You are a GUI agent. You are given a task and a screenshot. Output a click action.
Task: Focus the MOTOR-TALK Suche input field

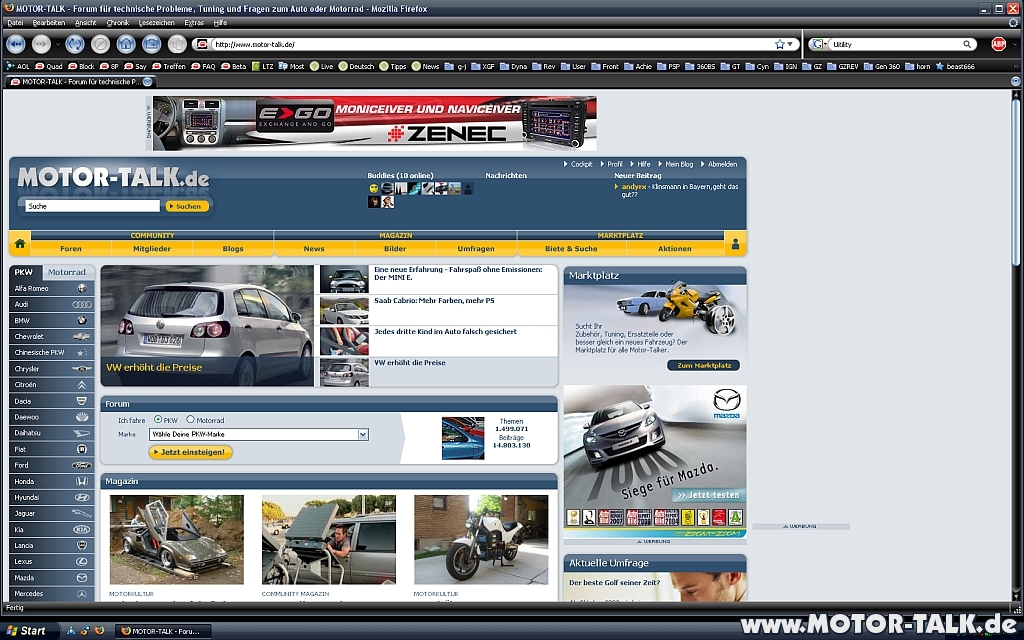point(92,206)
